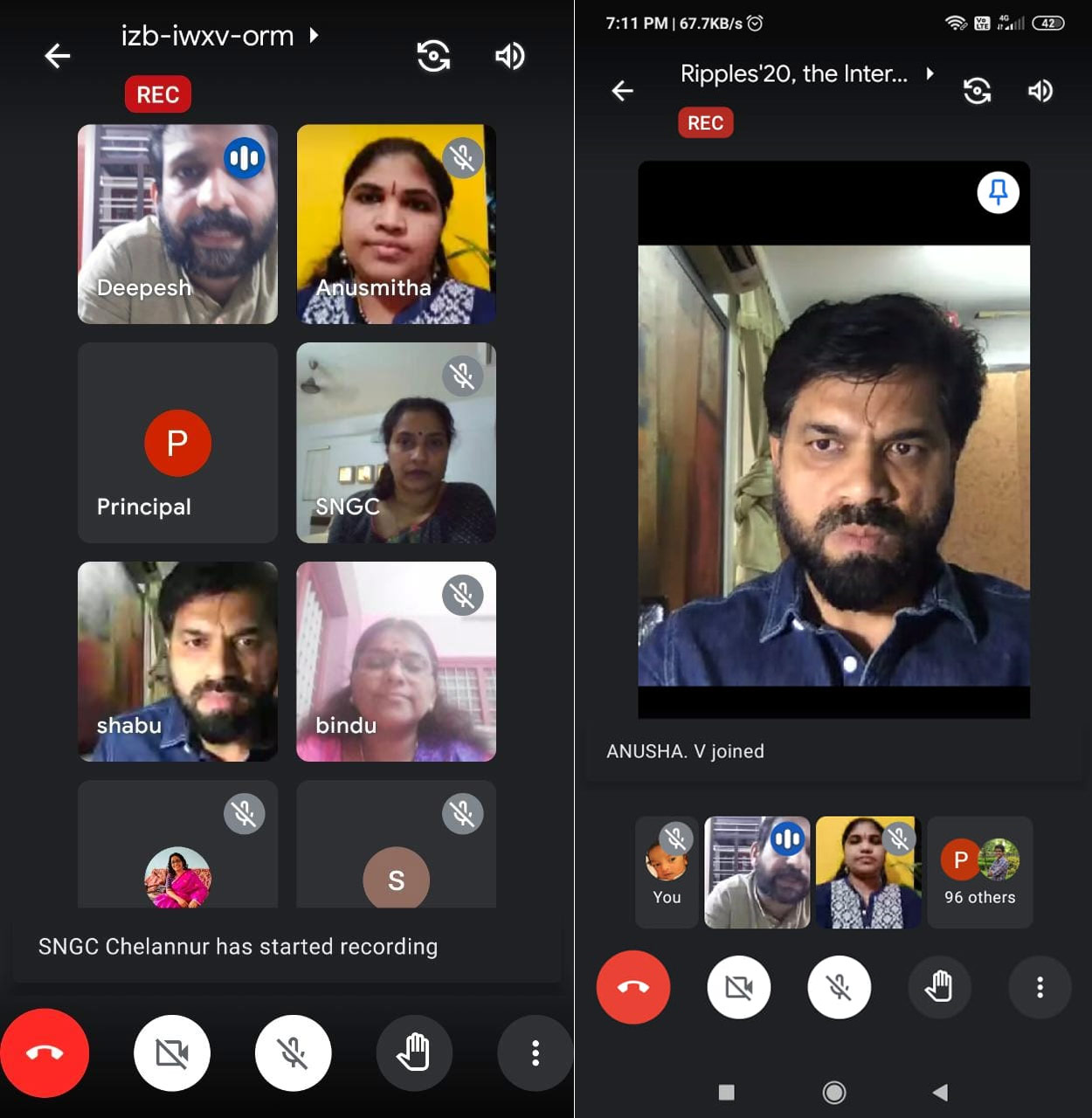Tap speaker audio icon in left meeting
This screenshot has height=1118, width=1092.
(509, 56)
